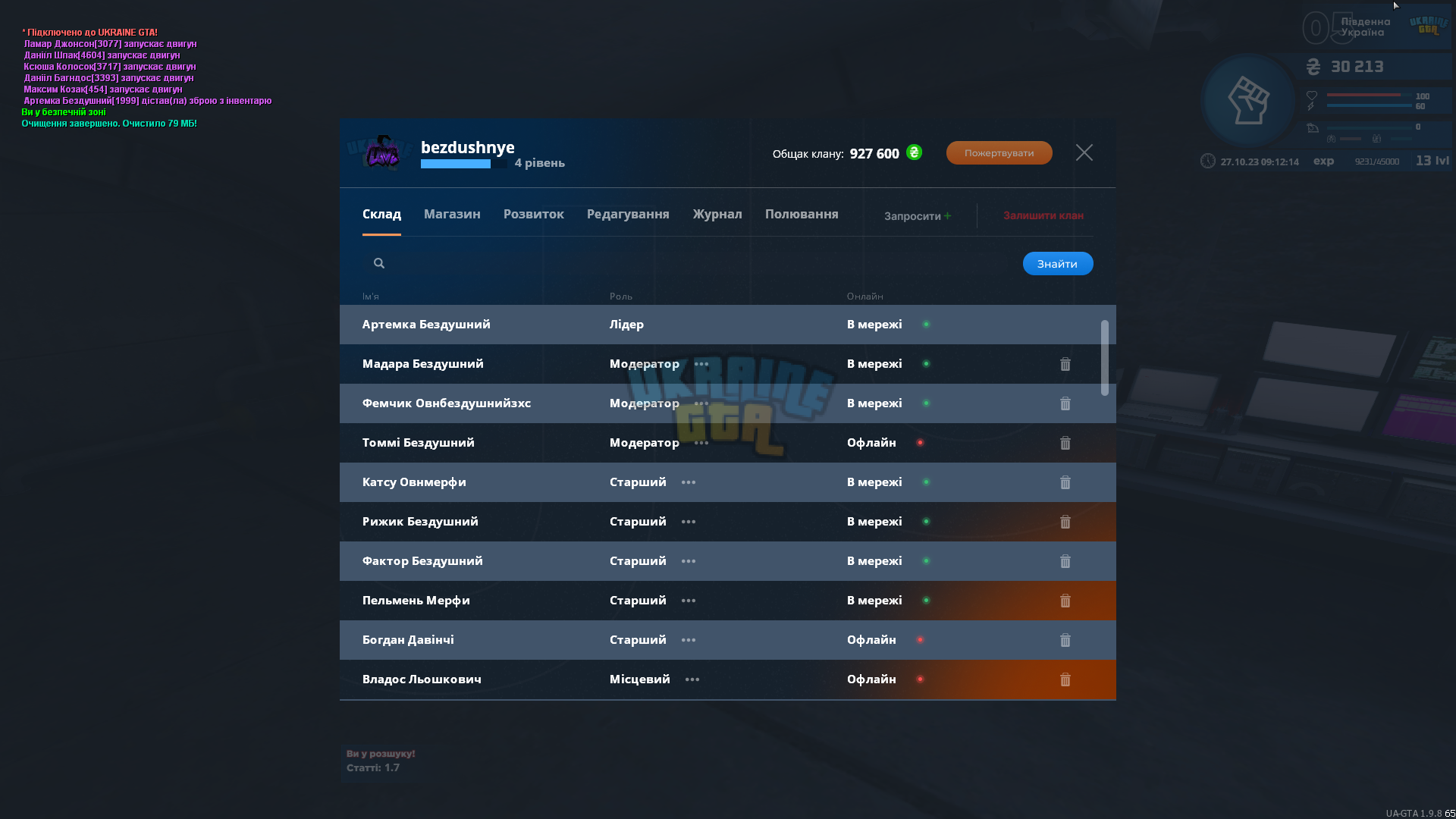Viewport: 1456px width, 819px height.
Task: Click the 927 600 clan balance
Action: pos(874,153)
